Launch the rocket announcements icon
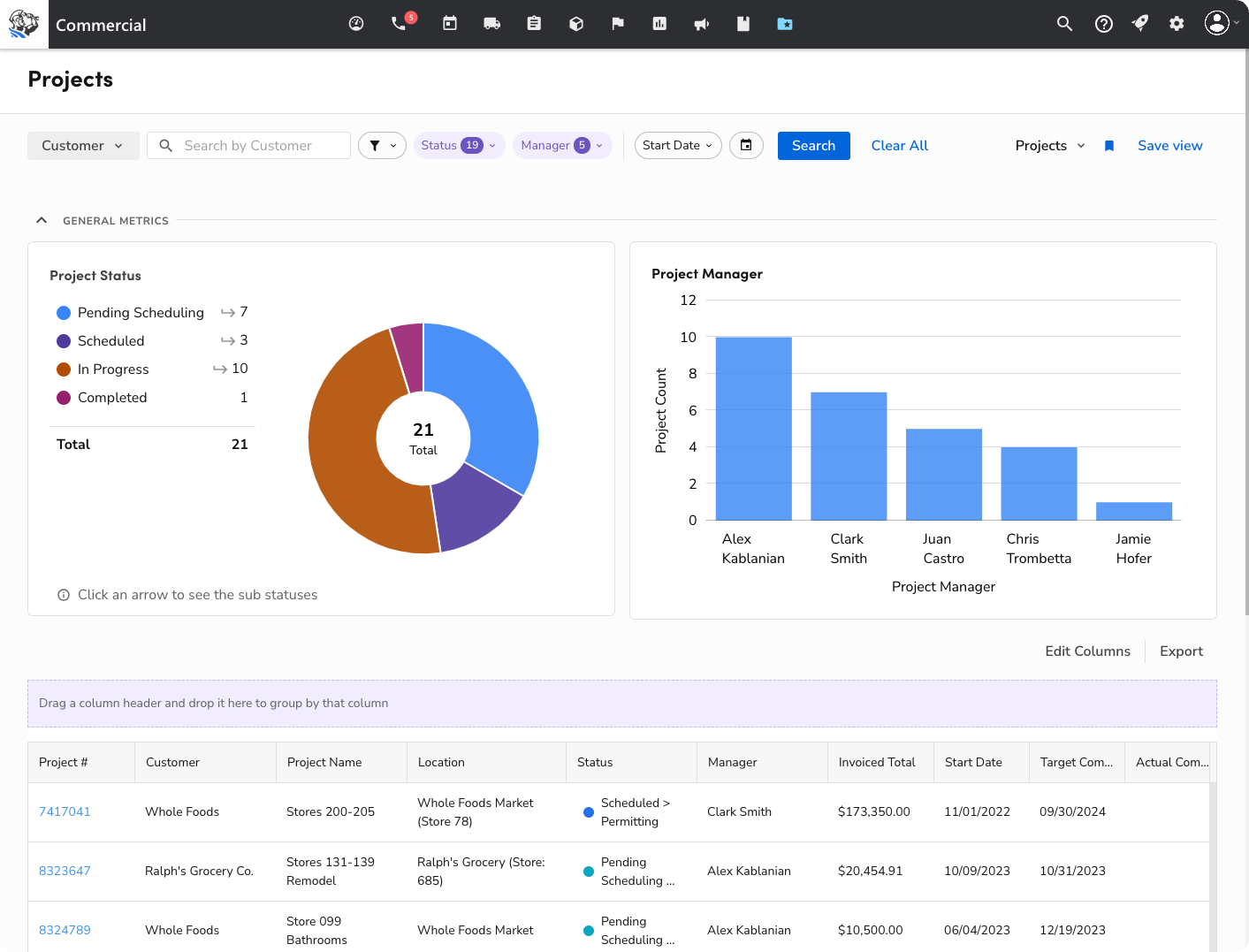The image size is (1249, 952). point(1139,24)
